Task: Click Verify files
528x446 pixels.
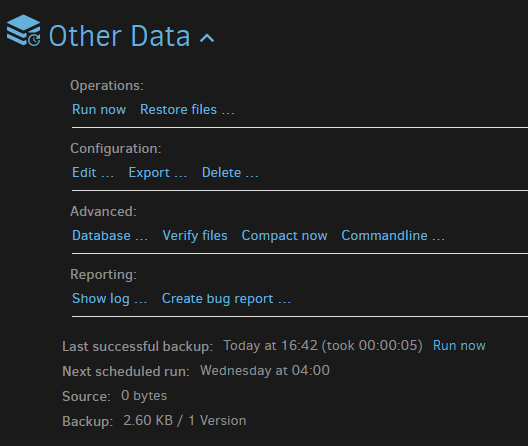Action: (195, 235)
